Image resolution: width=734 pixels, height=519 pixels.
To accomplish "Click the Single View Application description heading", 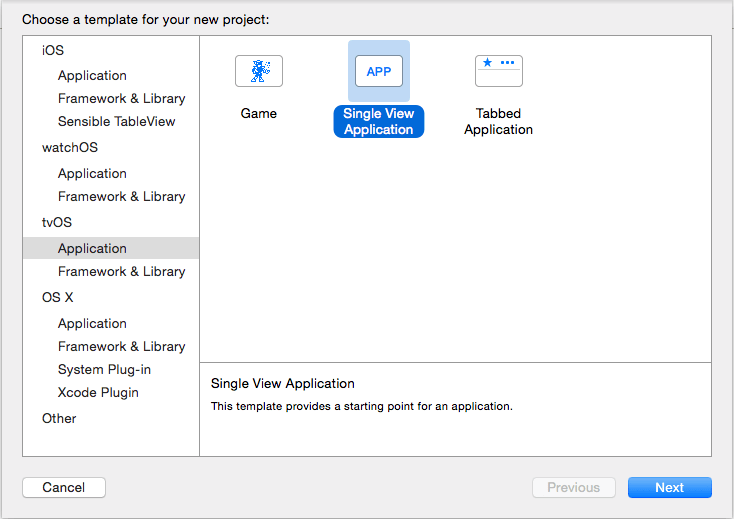I will coord(282,383).
